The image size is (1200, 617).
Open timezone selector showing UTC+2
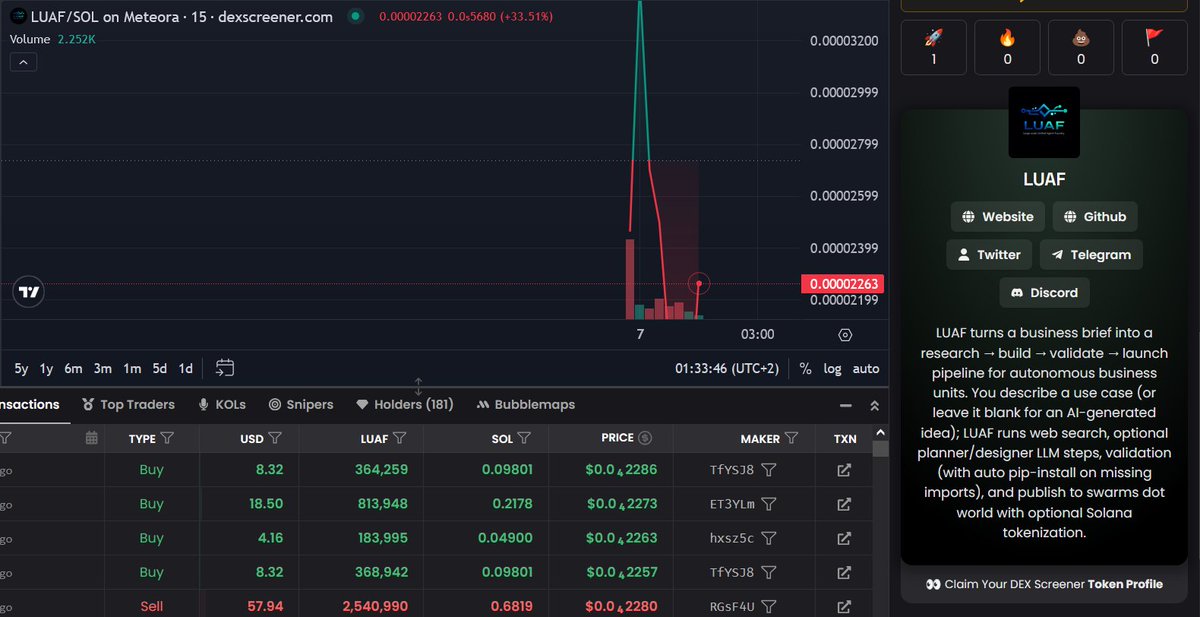coord(727,368)
